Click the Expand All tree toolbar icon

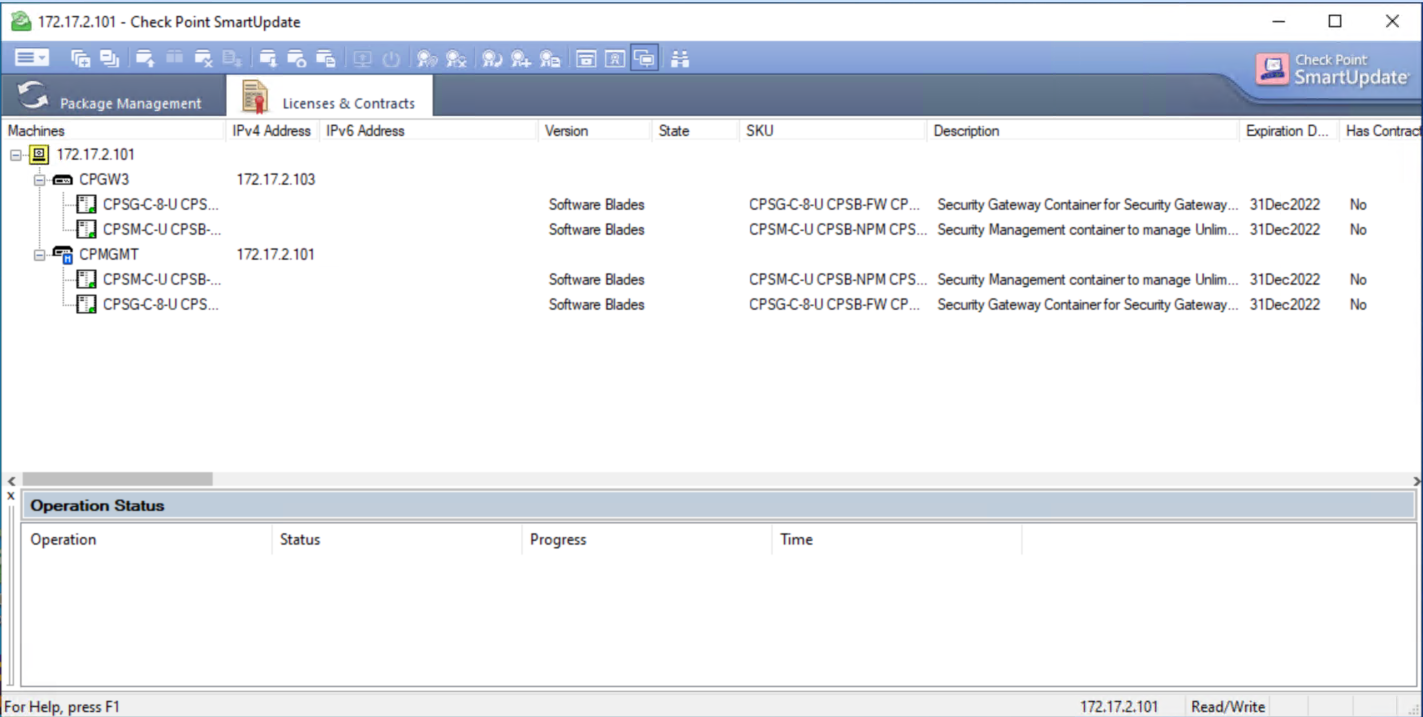click(x=80, y=59)
